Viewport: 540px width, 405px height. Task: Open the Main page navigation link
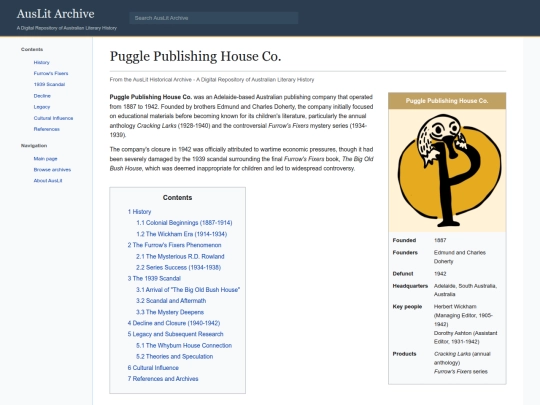45,159
